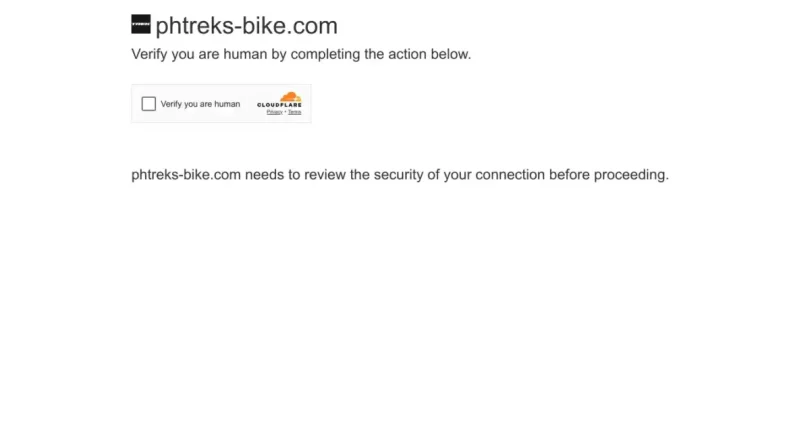The height and width of the screenshot is (424, 810).
Task: Click the dot separator between Privacy and Terms
Action: (284, 112)
